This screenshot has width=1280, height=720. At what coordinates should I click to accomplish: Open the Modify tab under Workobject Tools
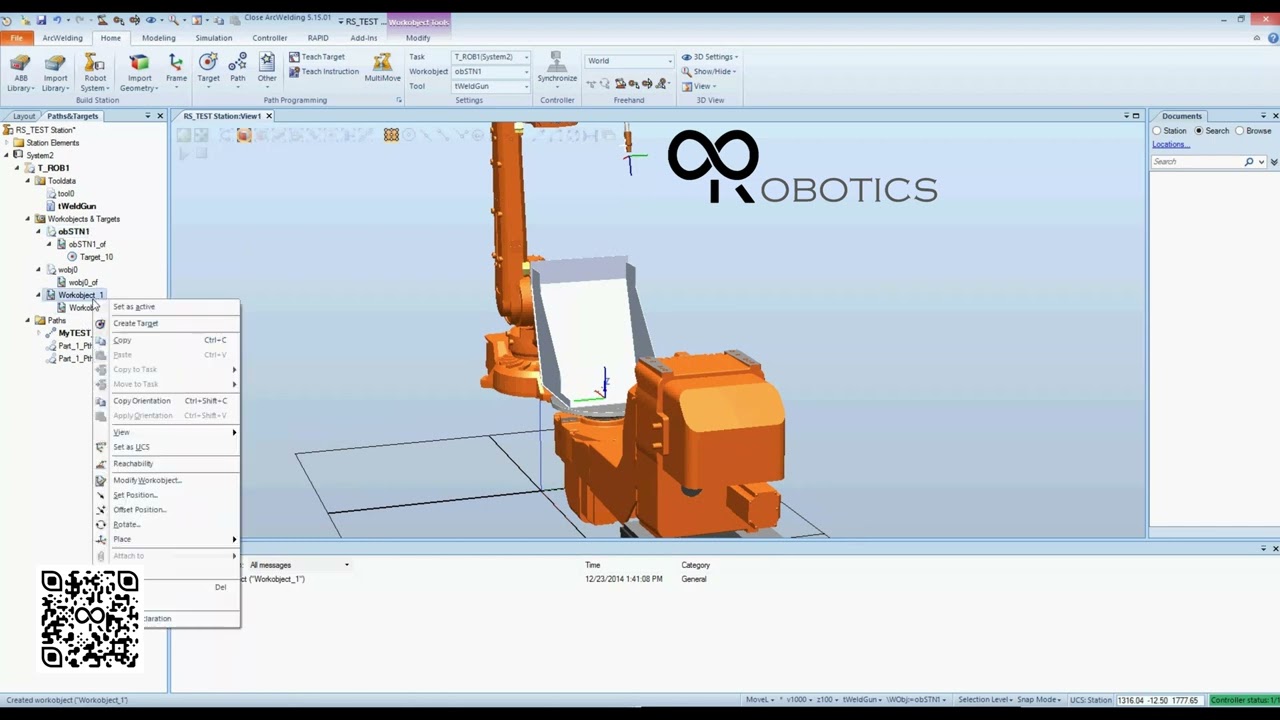click(x=418, y=38)
